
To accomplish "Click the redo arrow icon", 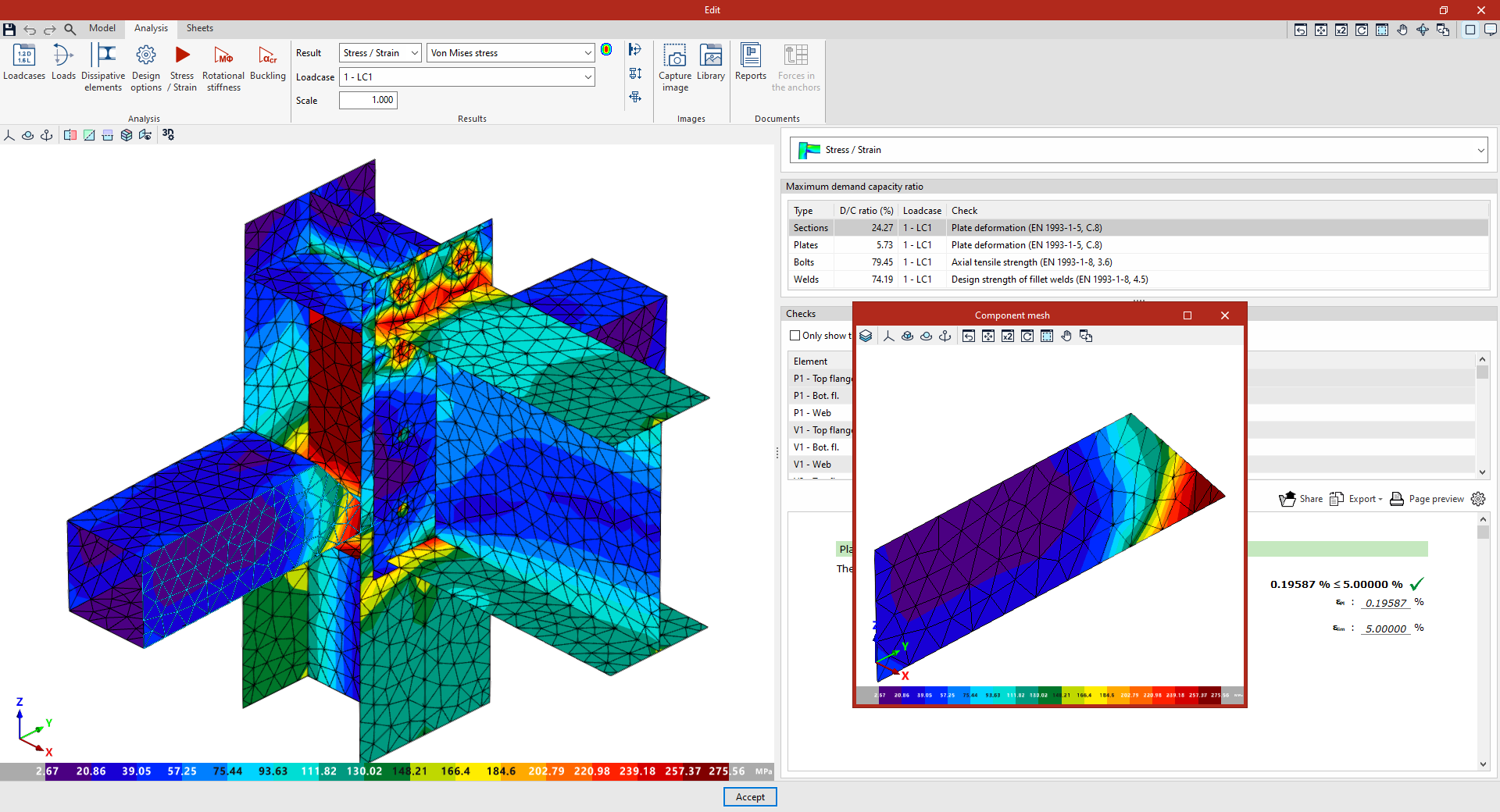I will pos(50,30).
